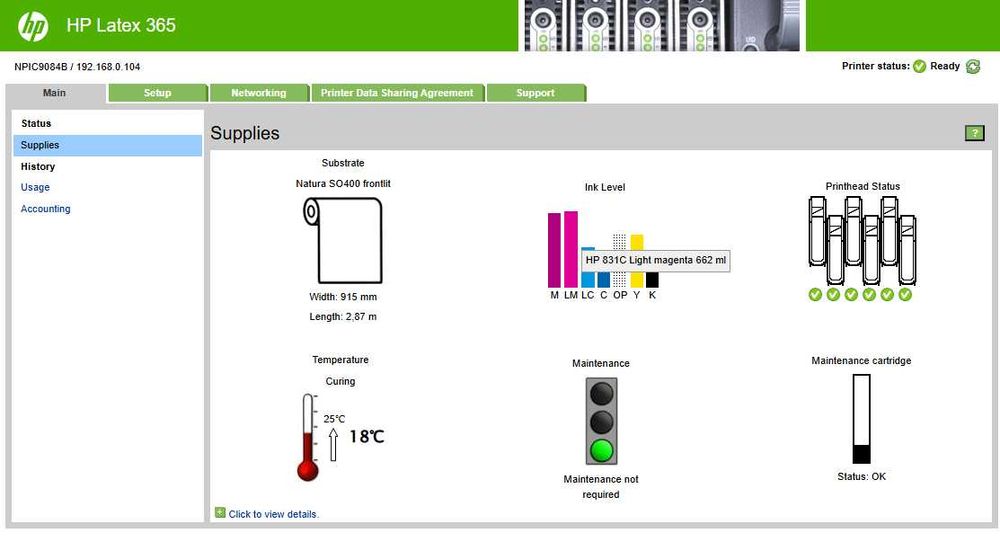The width and height of the screenshot is (1000, 543).
Task: Click the 'Curing' temperature label
Action: point(341,382)
